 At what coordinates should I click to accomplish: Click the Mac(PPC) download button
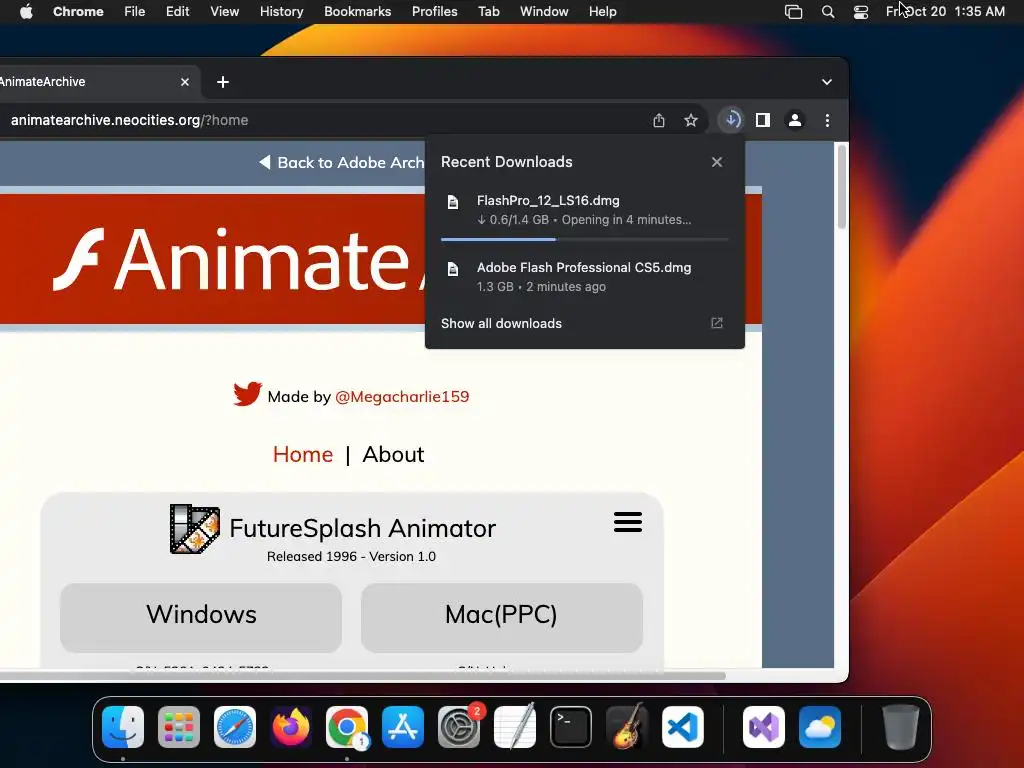point(502,617)
